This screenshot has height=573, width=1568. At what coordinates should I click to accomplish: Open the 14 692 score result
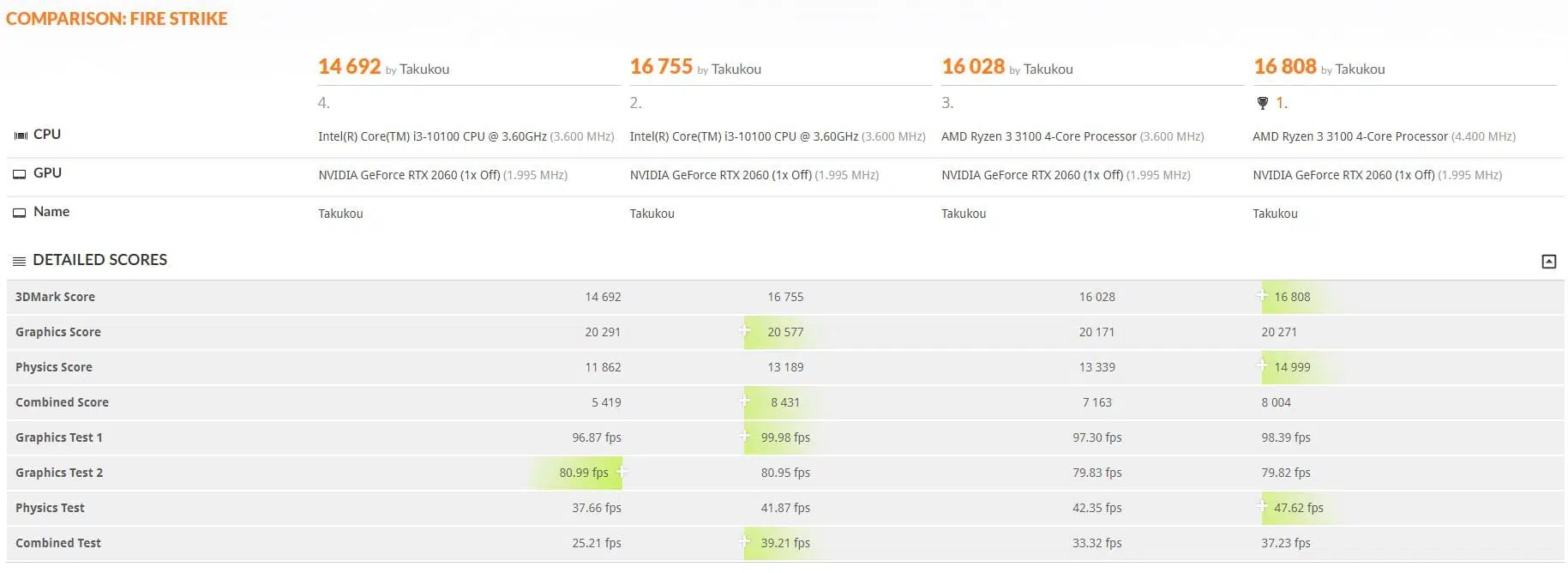tap(349, 67)
